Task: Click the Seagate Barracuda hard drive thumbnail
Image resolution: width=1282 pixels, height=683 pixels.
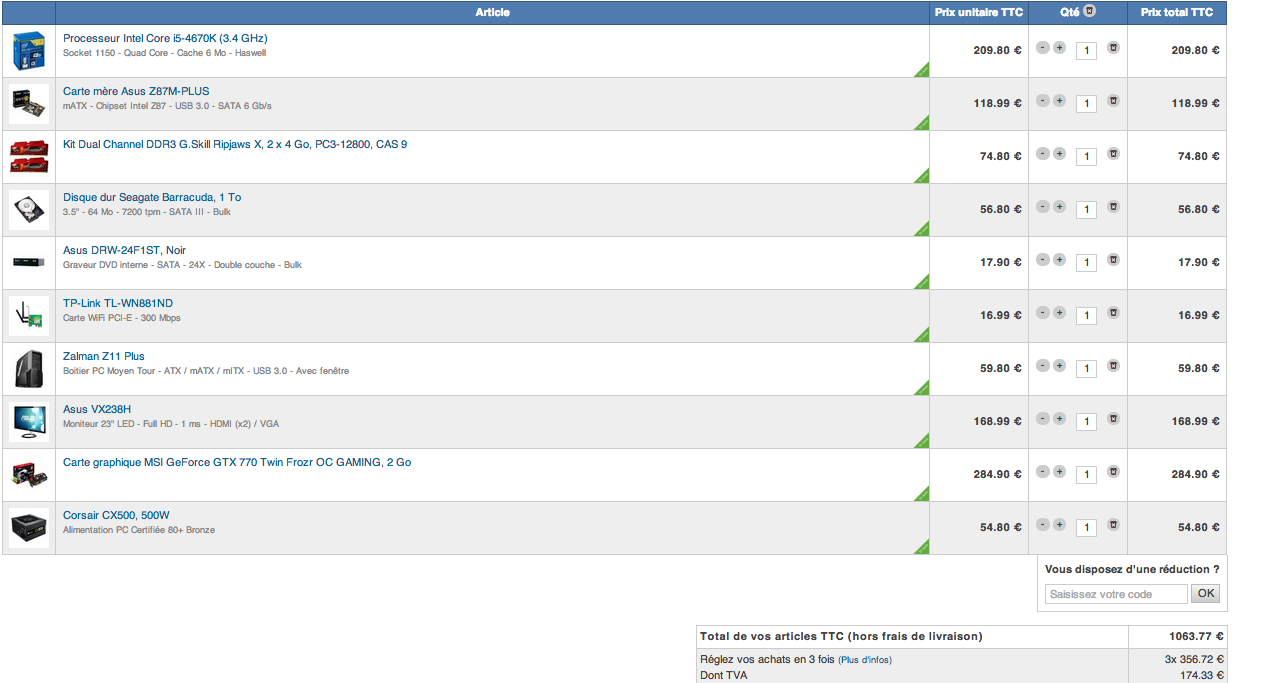Action: pos(29,210)
